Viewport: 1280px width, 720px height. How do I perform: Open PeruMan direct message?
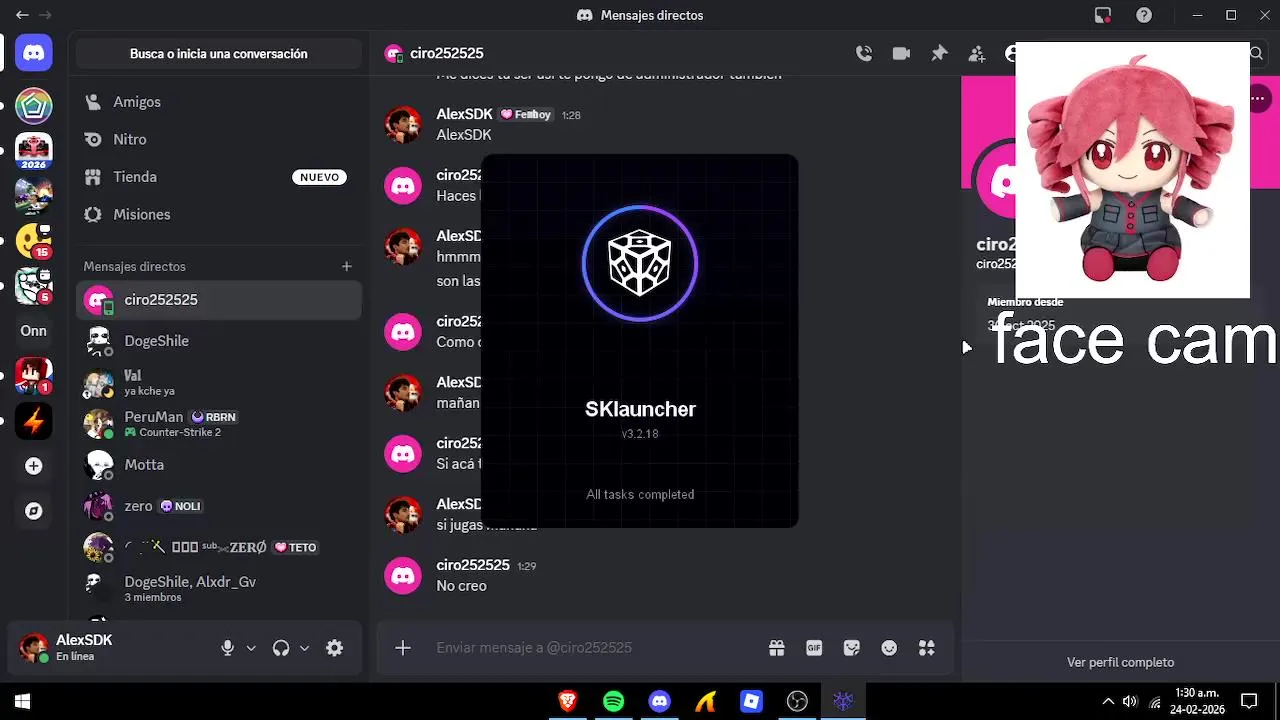(218, 423)
